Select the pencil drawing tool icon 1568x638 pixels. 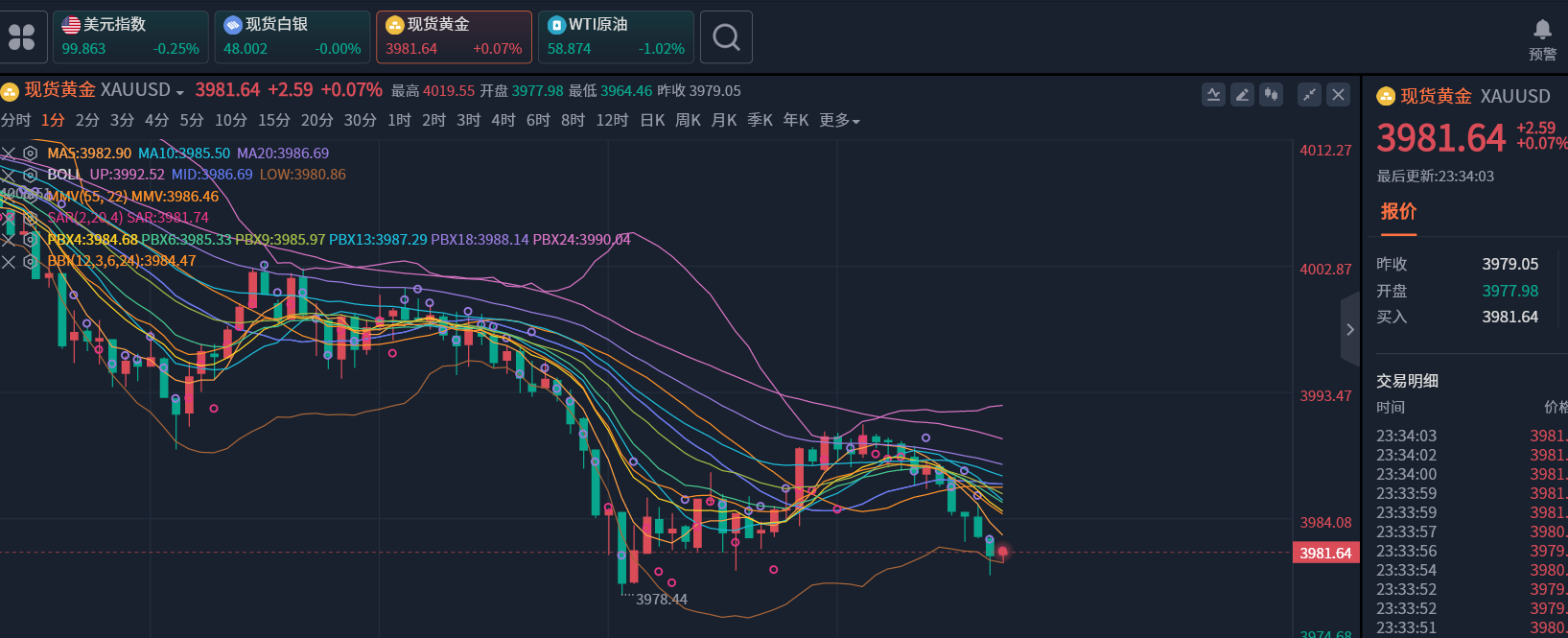[1243, 94]
